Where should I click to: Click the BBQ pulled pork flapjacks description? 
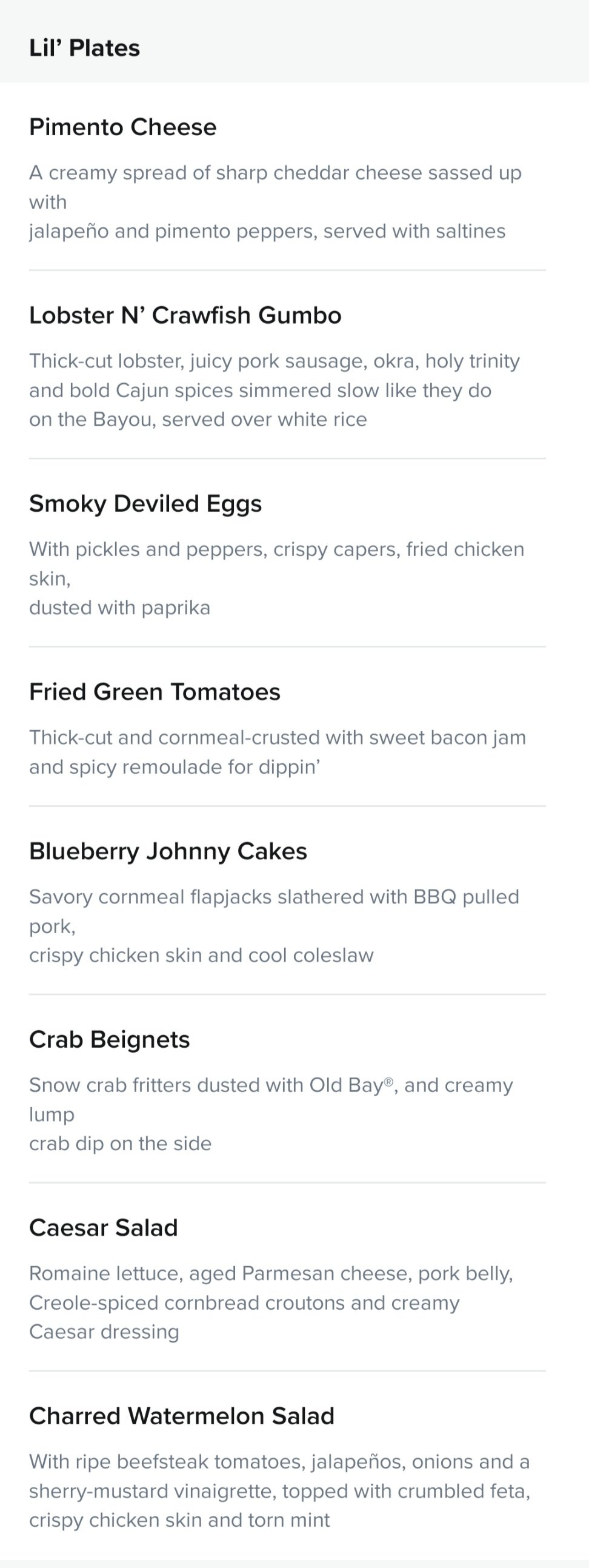click(x=275, y=926)
